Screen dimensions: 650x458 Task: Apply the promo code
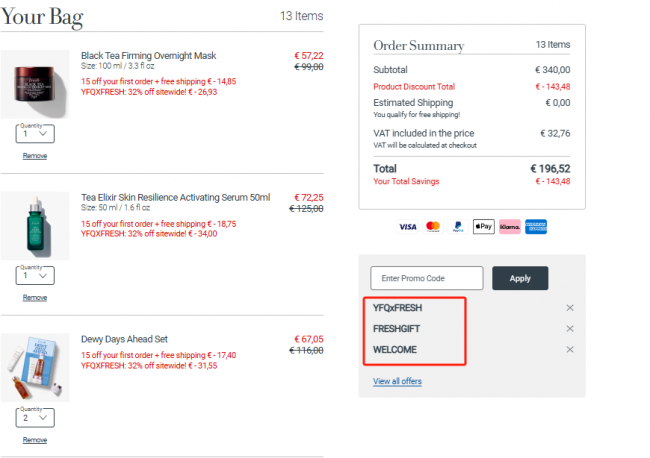520,278
